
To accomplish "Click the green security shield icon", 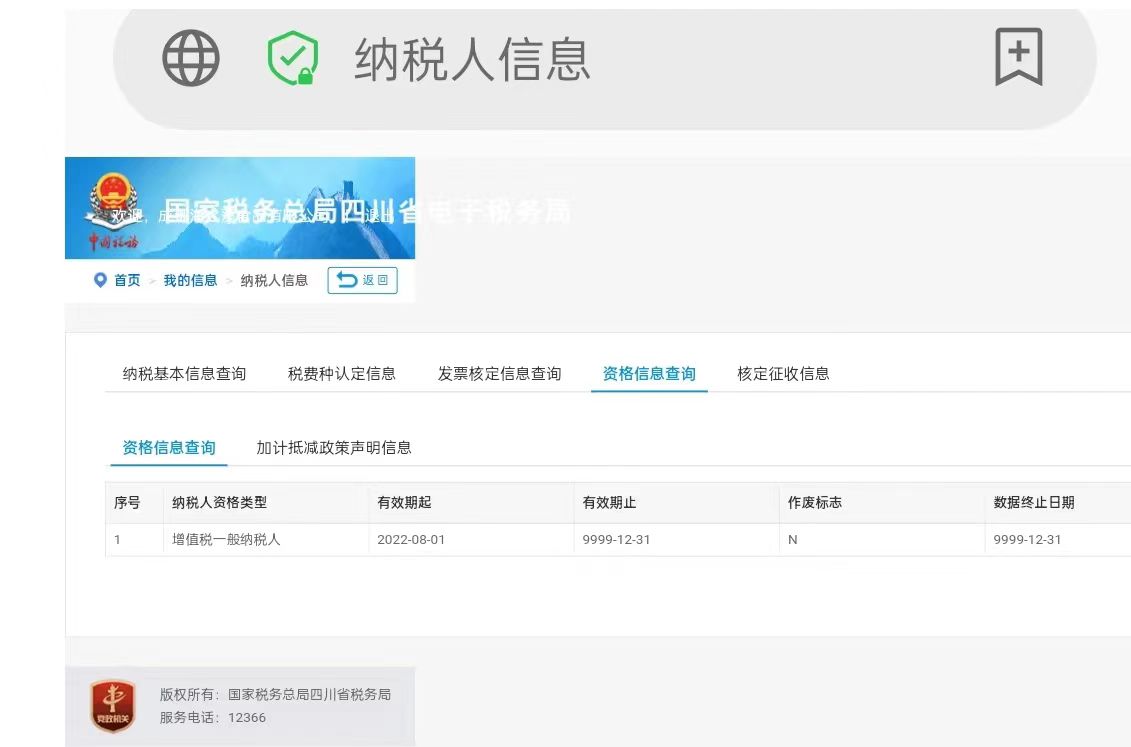I will [292, 58].
